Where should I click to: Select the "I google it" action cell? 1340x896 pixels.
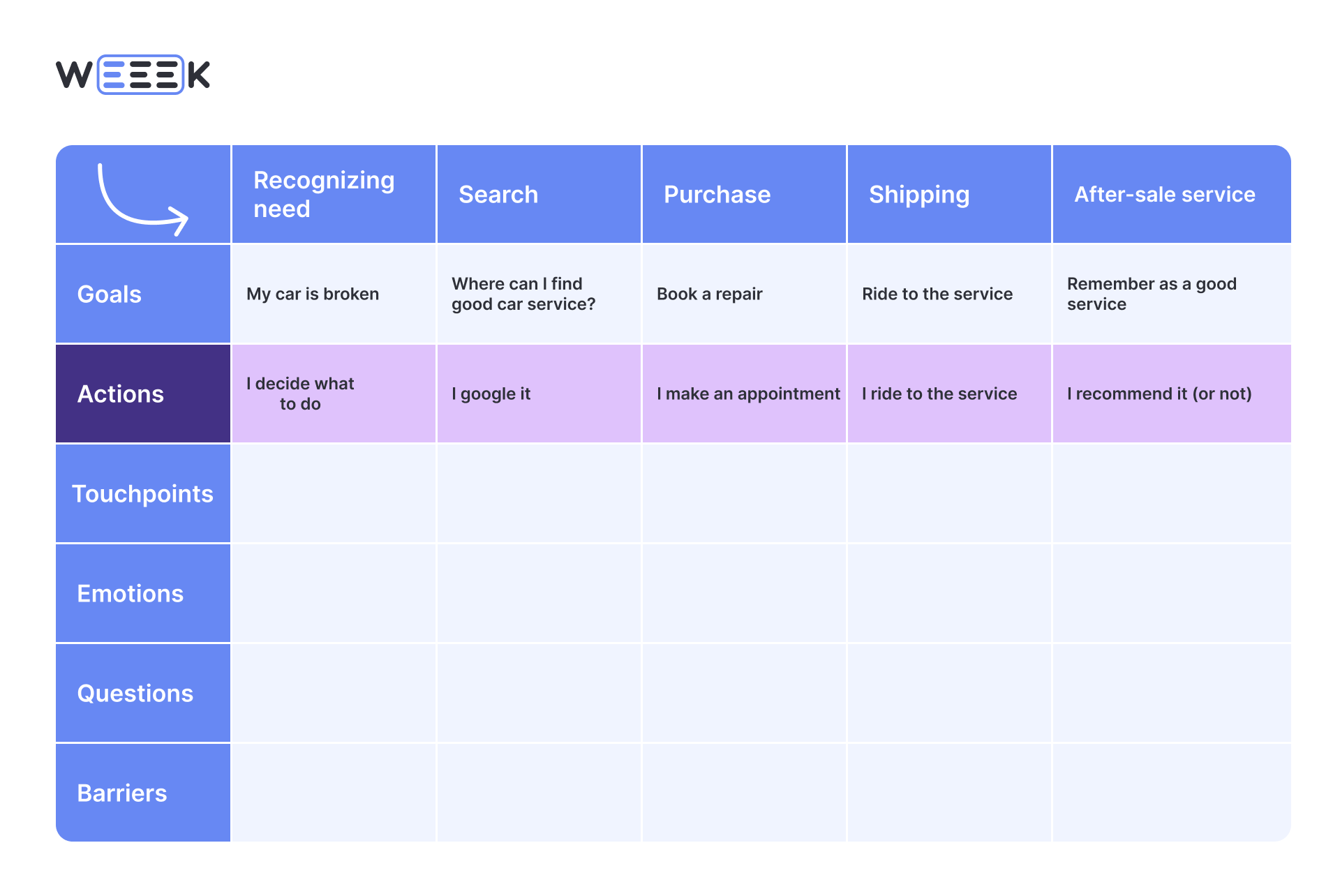[491, 394]
